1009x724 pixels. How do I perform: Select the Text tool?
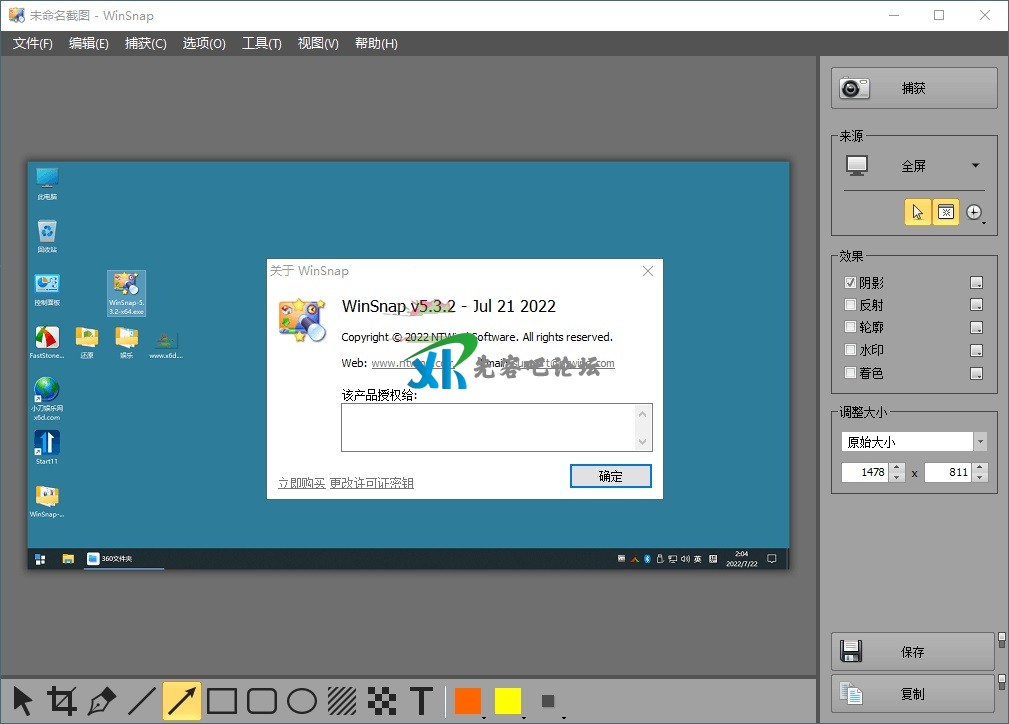422,701
